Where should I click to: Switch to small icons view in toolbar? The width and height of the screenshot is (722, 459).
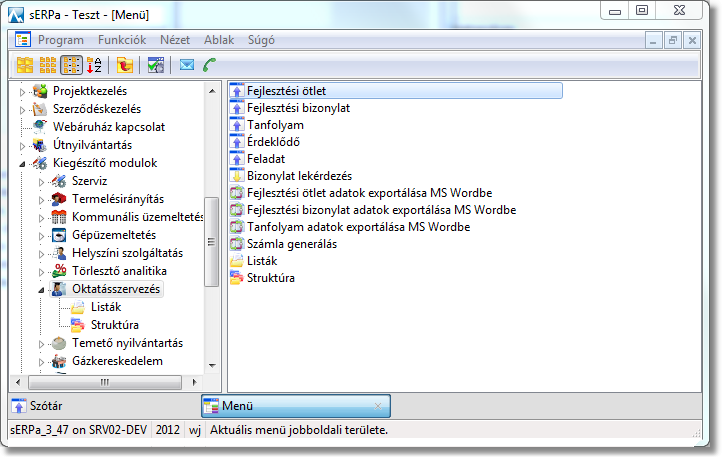[x=48, y=65]
